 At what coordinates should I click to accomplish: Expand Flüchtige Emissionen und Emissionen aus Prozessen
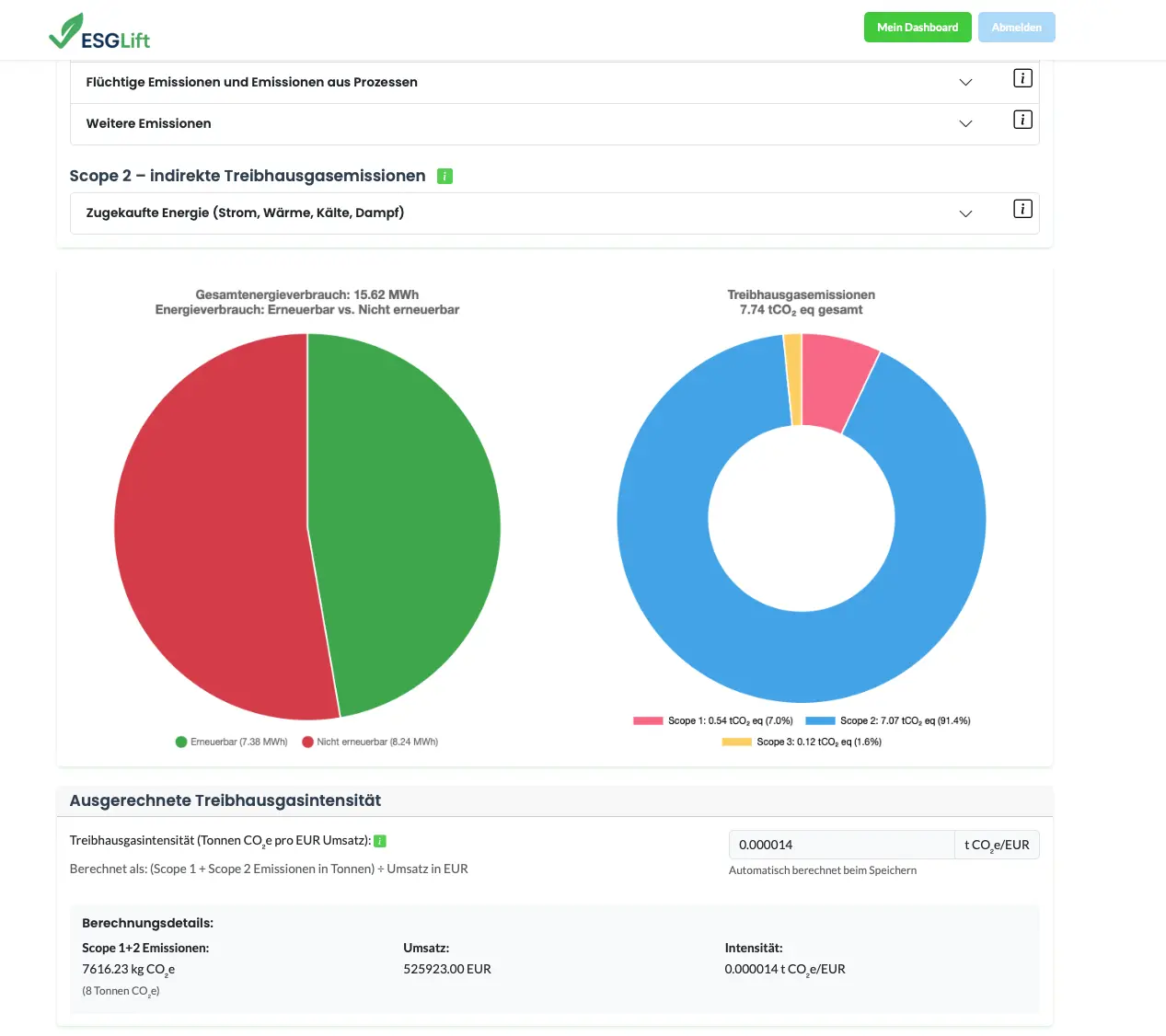tap(965, 82)
